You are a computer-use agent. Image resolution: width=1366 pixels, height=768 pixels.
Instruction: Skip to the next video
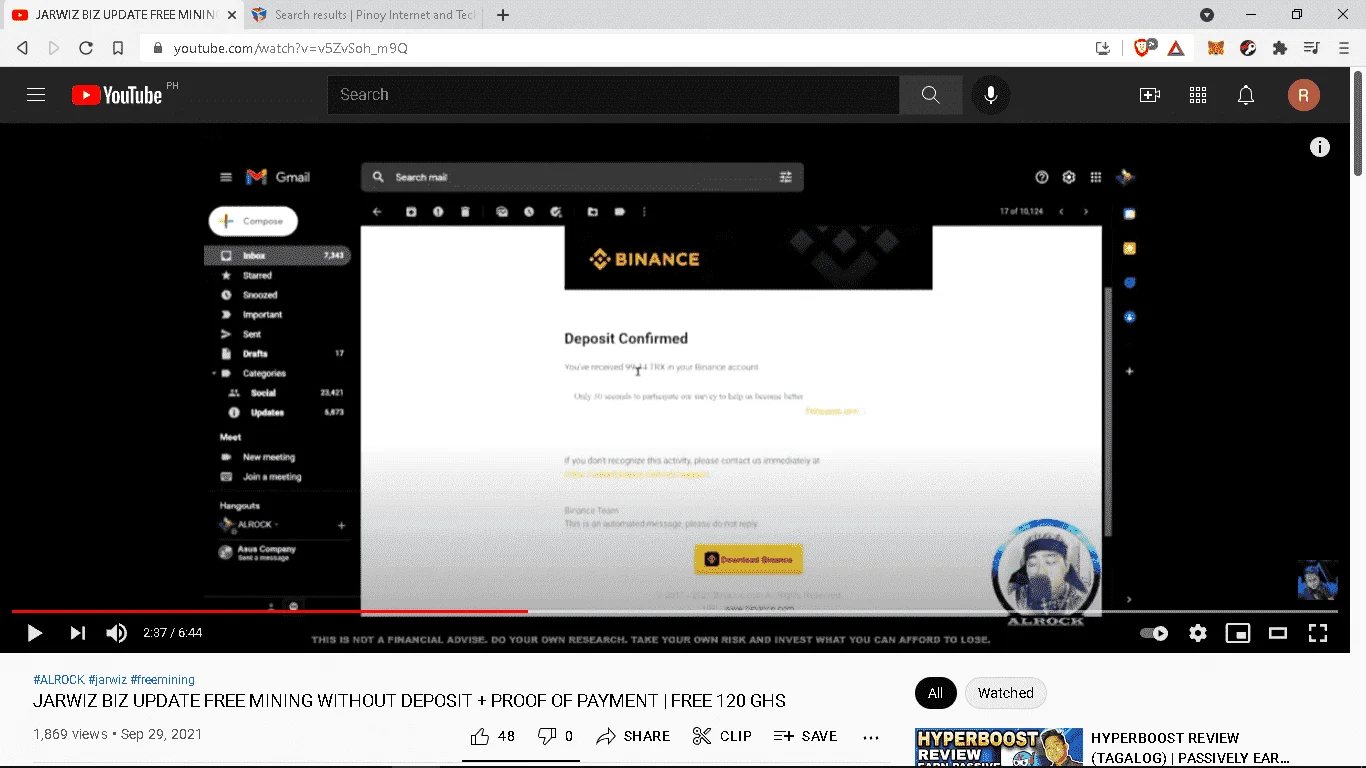pyautogui.click(x=77, y=633)
